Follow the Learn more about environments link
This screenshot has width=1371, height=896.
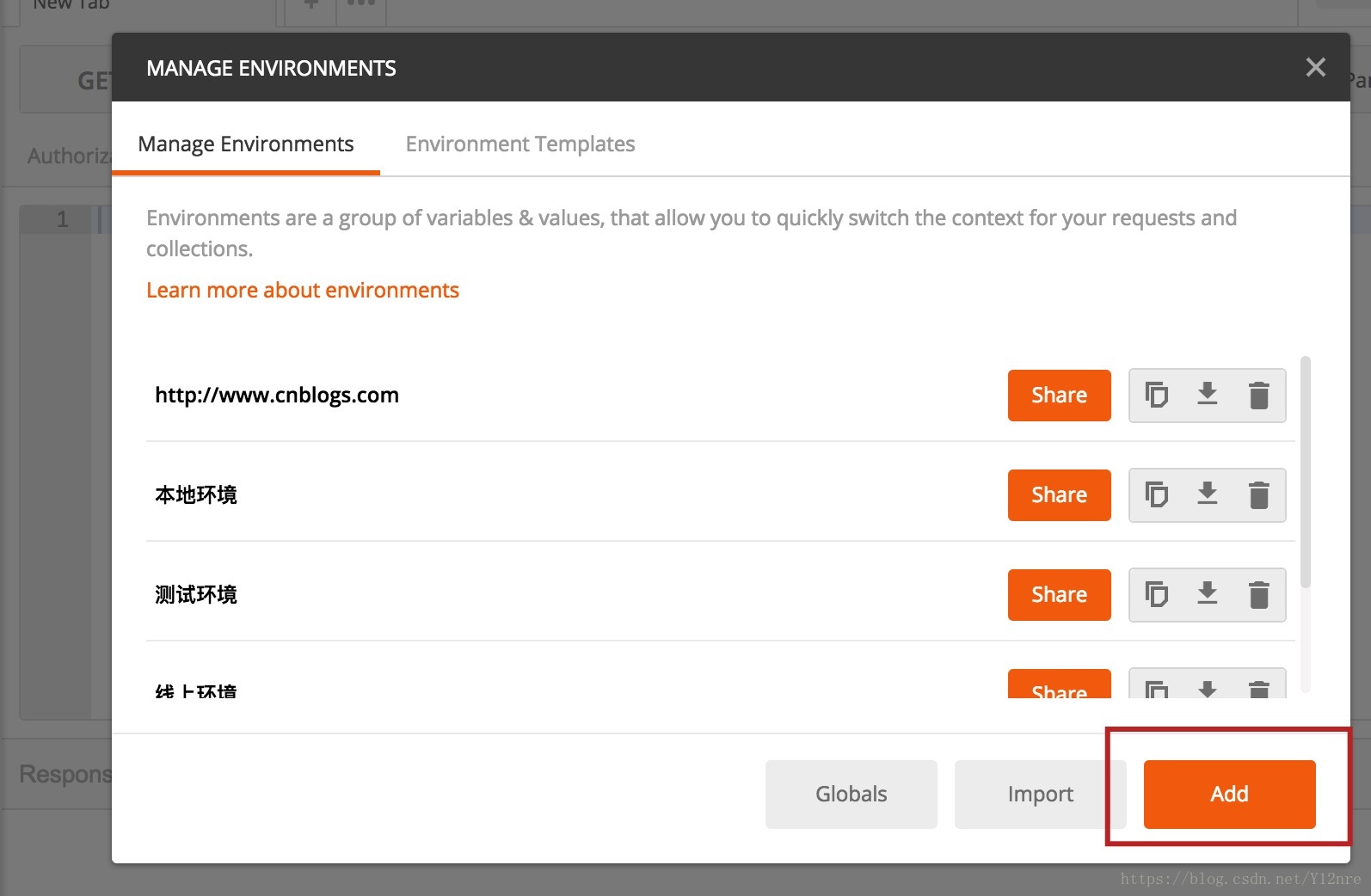(x=303, y=291)
